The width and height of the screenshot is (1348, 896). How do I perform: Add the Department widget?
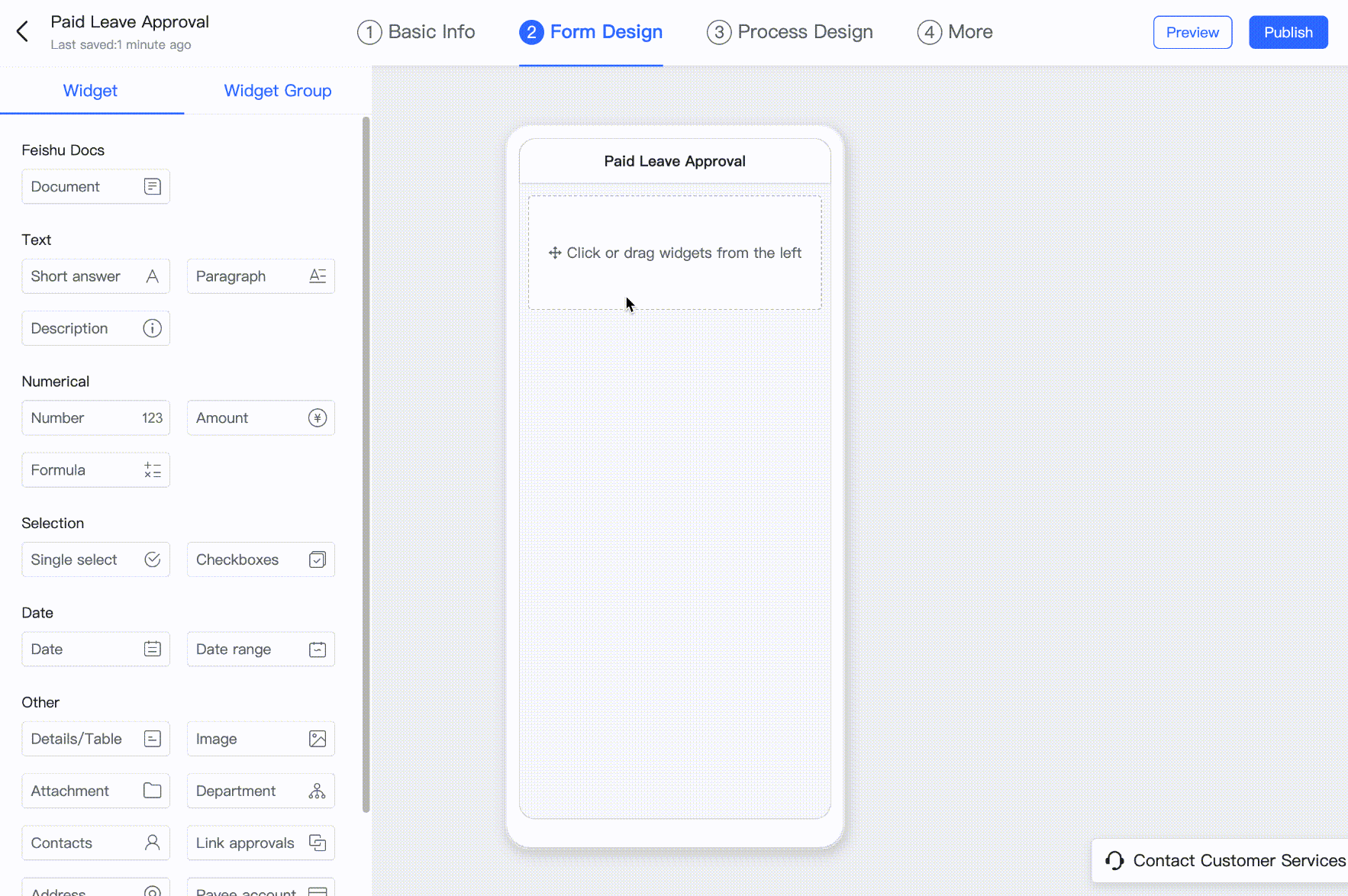260,791
